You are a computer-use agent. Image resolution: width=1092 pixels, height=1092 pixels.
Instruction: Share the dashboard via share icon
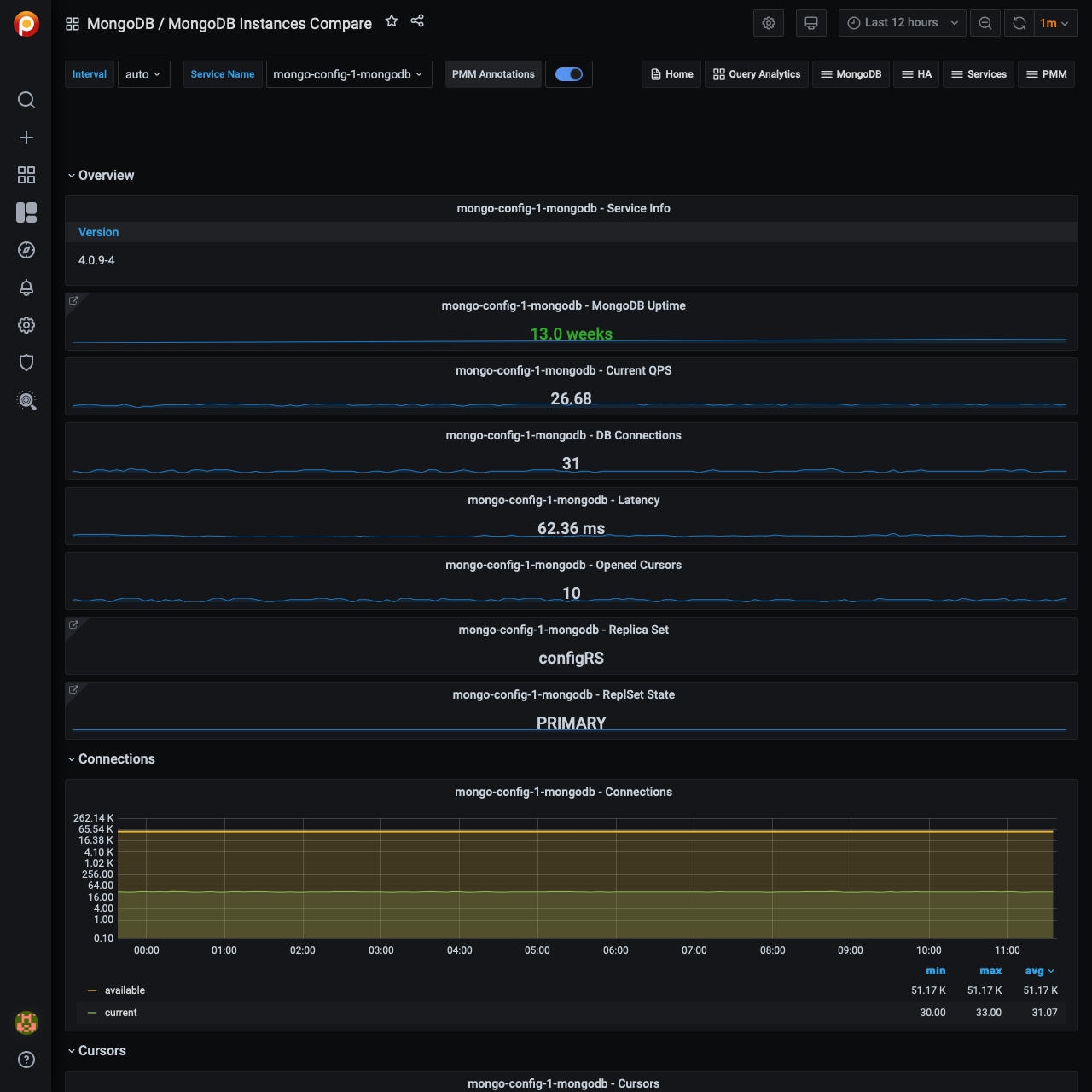417,20
